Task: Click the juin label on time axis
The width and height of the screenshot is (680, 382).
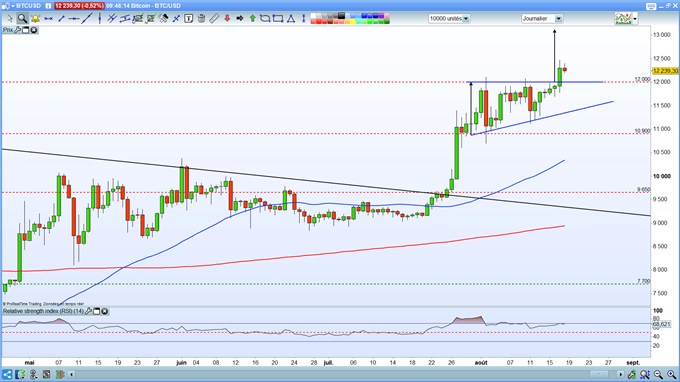Action: pyautogui.click(x=181, y=362)
